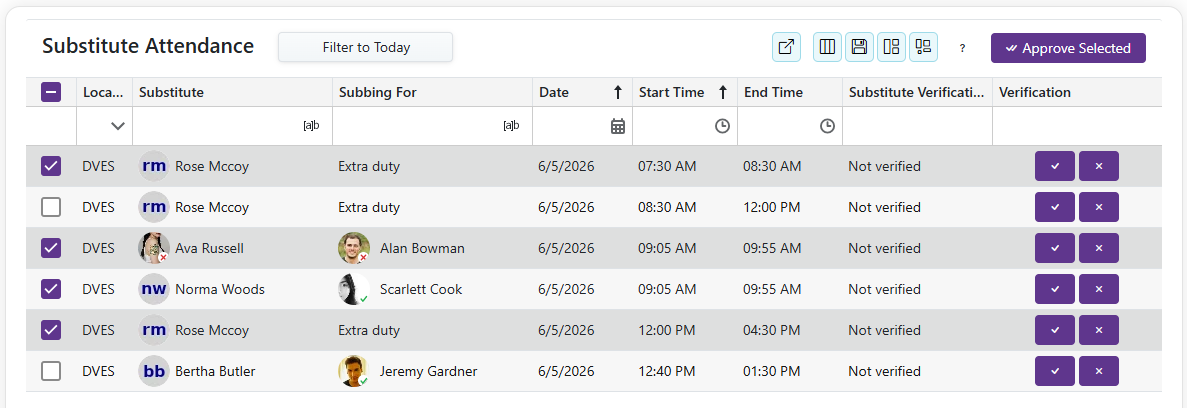Click the grid layout panel icon
The image size is (1187, 408).
tap(891, 47)
